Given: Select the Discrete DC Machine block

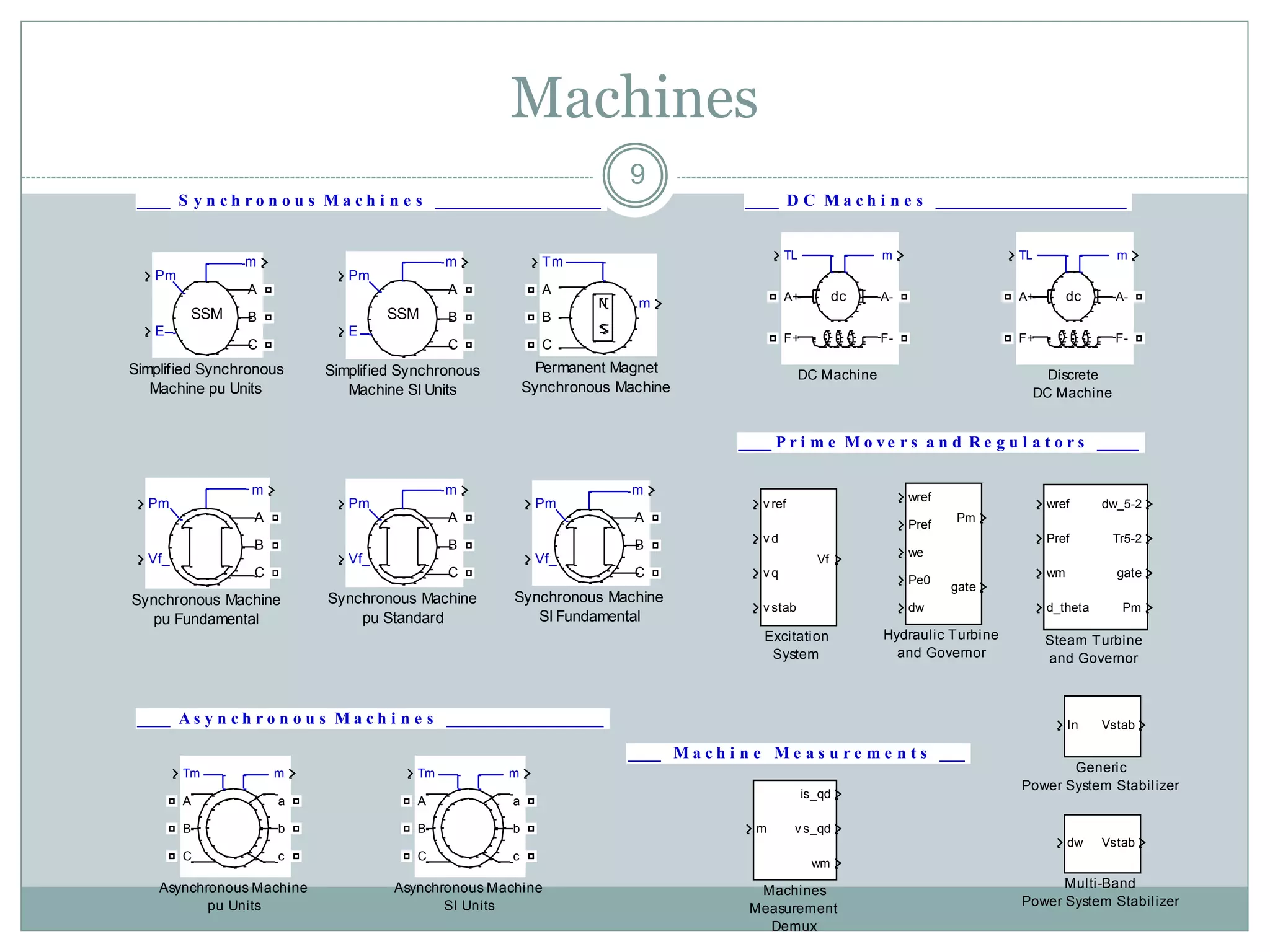Looking at the screenshot, I should point(1073,297).
